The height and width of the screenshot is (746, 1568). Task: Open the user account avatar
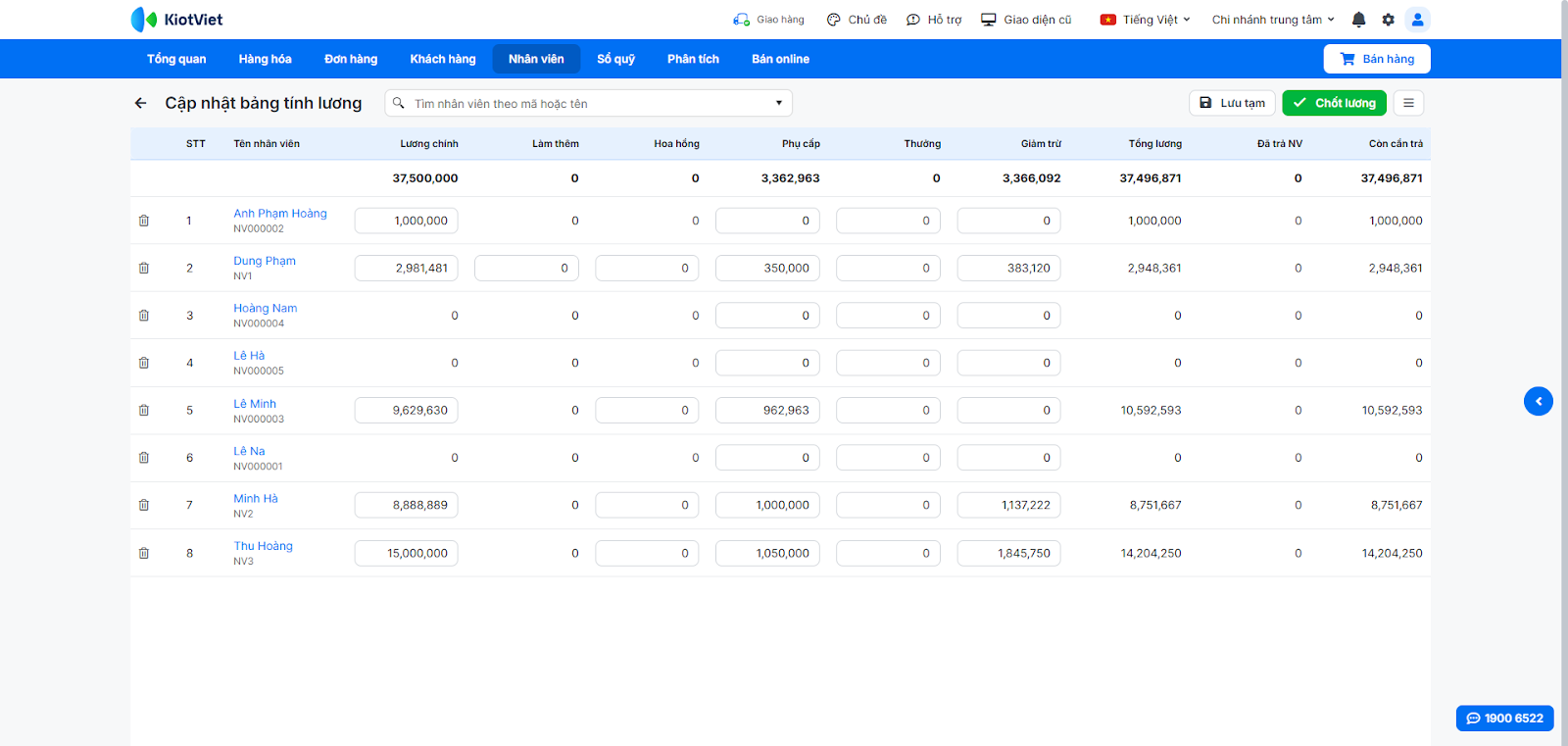coord(1417,20)
